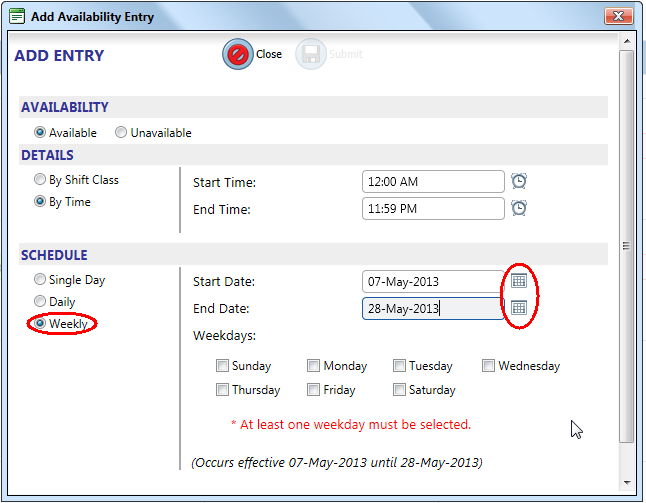This screenshot has width=646, height=503.
Task: Select the Available radio option
Action: (40, 132)
